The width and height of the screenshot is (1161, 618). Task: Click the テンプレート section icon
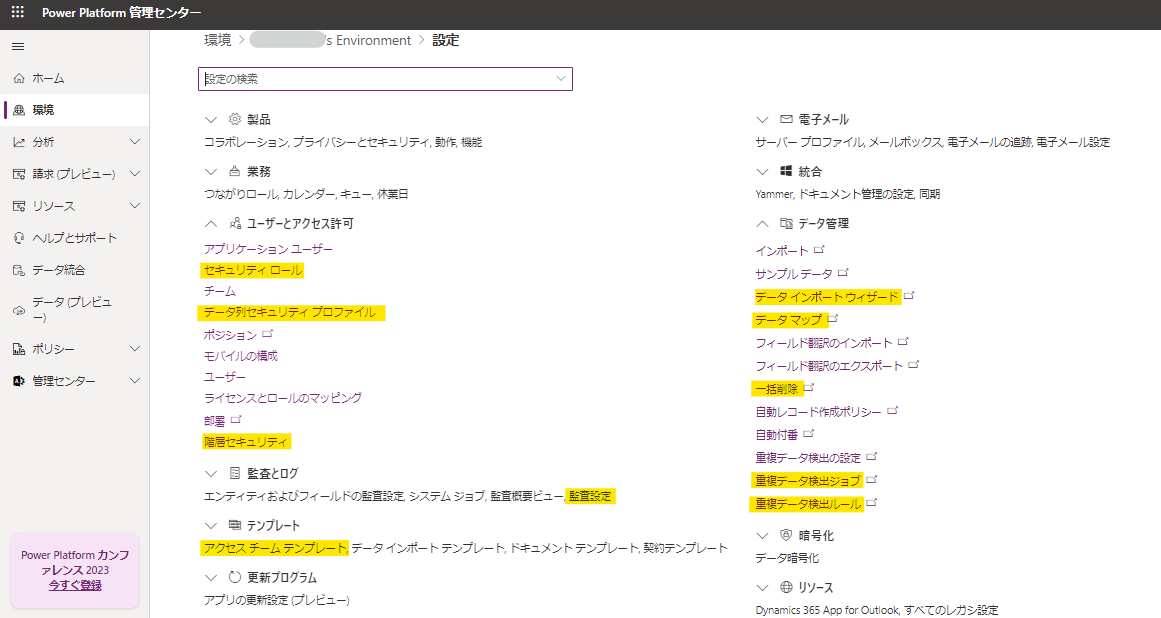tap(235, 525)
